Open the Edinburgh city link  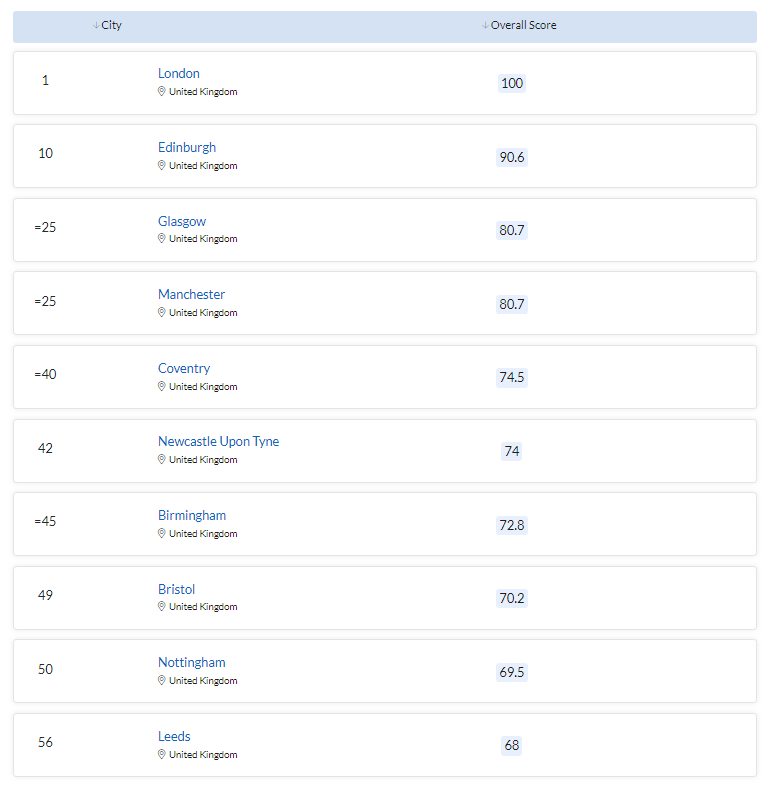pyautogui.click(x=187, y=147)
